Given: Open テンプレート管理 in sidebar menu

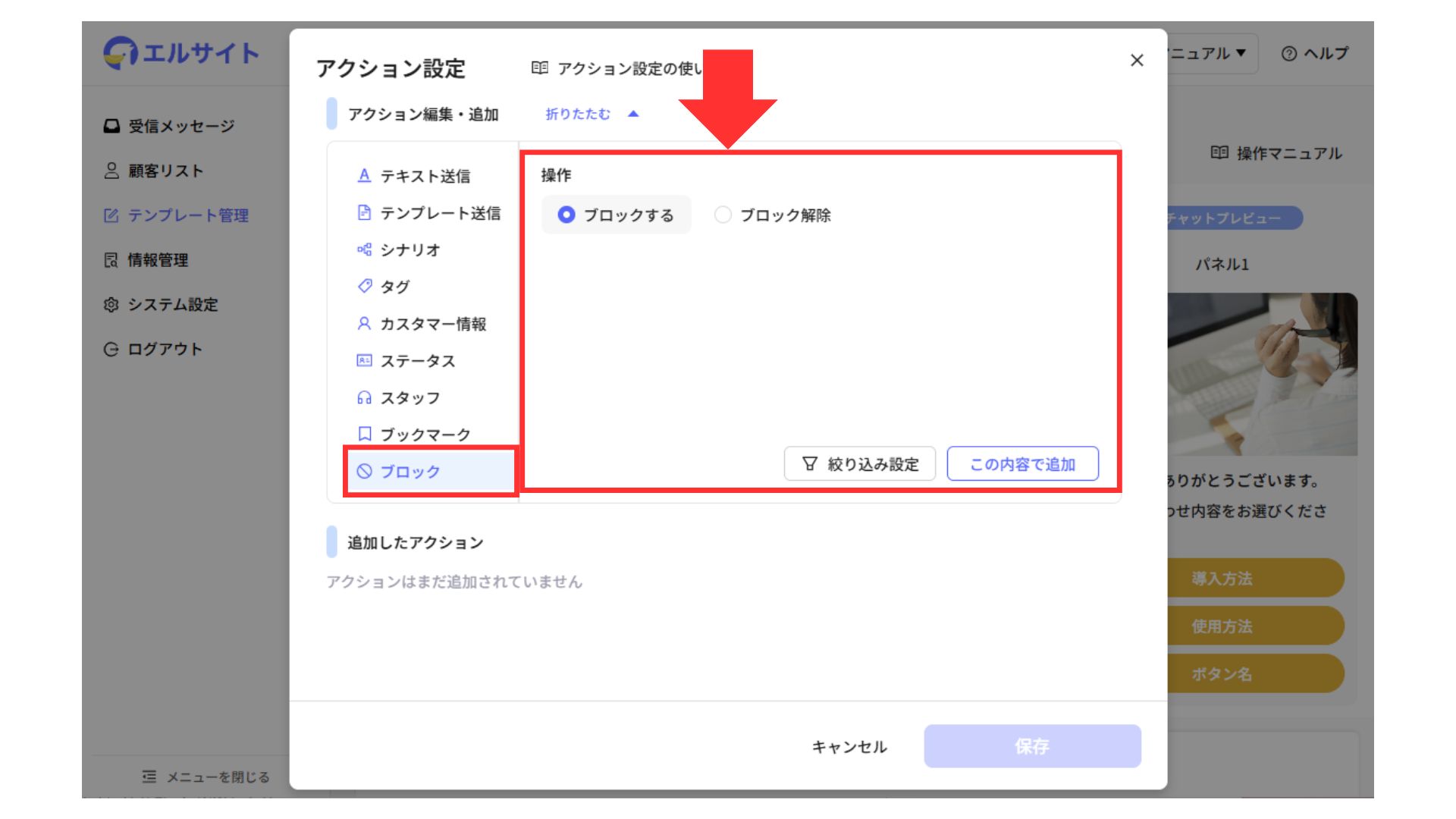Looking at the screenshot, I should tap(187, 215).
